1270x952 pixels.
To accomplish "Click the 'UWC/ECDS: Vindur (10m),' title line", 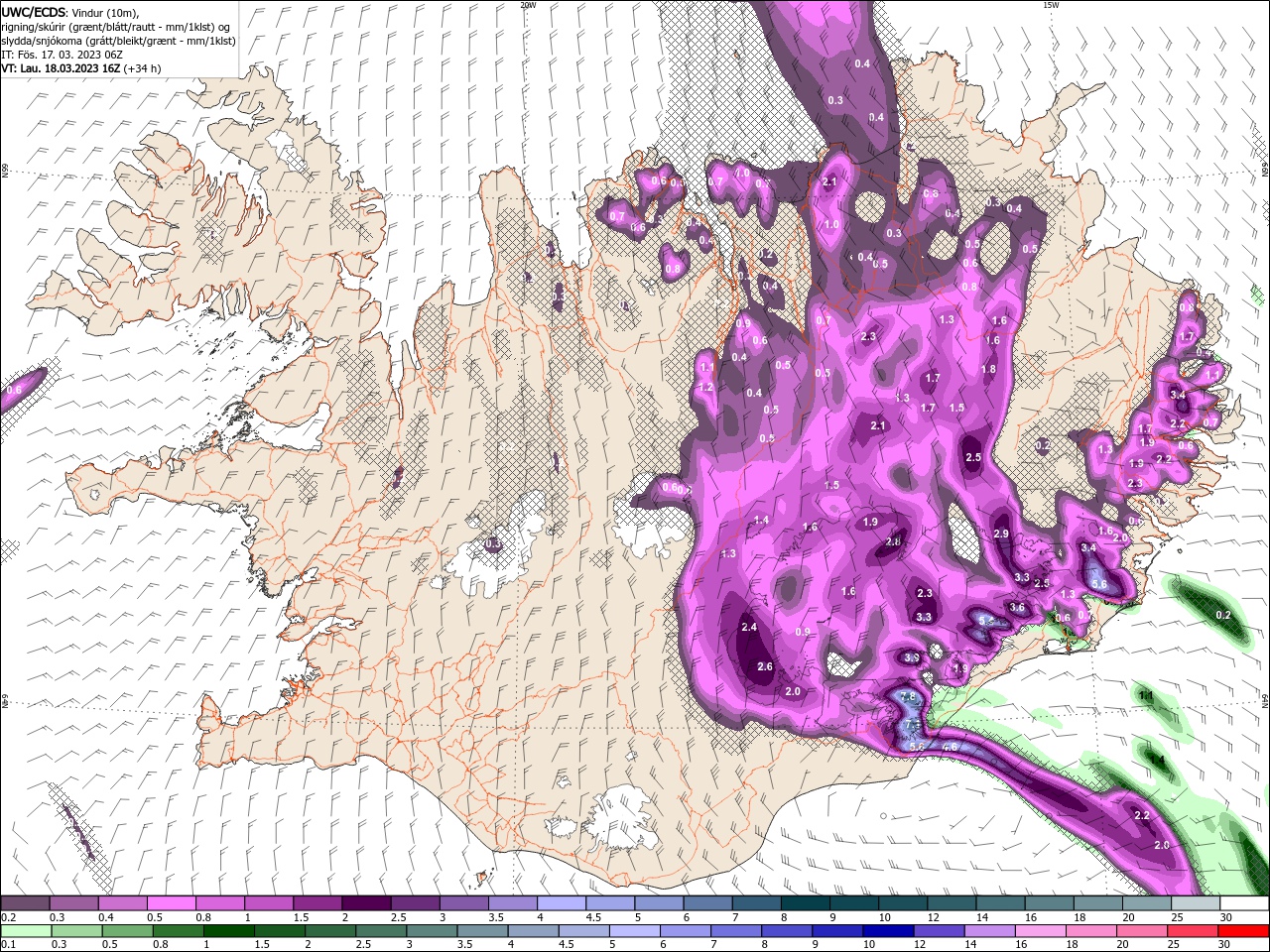I will (69, 12).
